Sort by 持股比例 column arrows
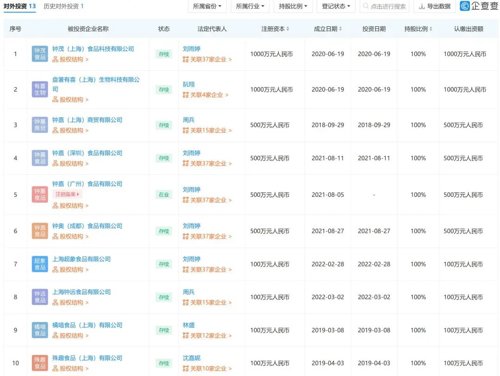500x376 pixels. coord(431,29)
